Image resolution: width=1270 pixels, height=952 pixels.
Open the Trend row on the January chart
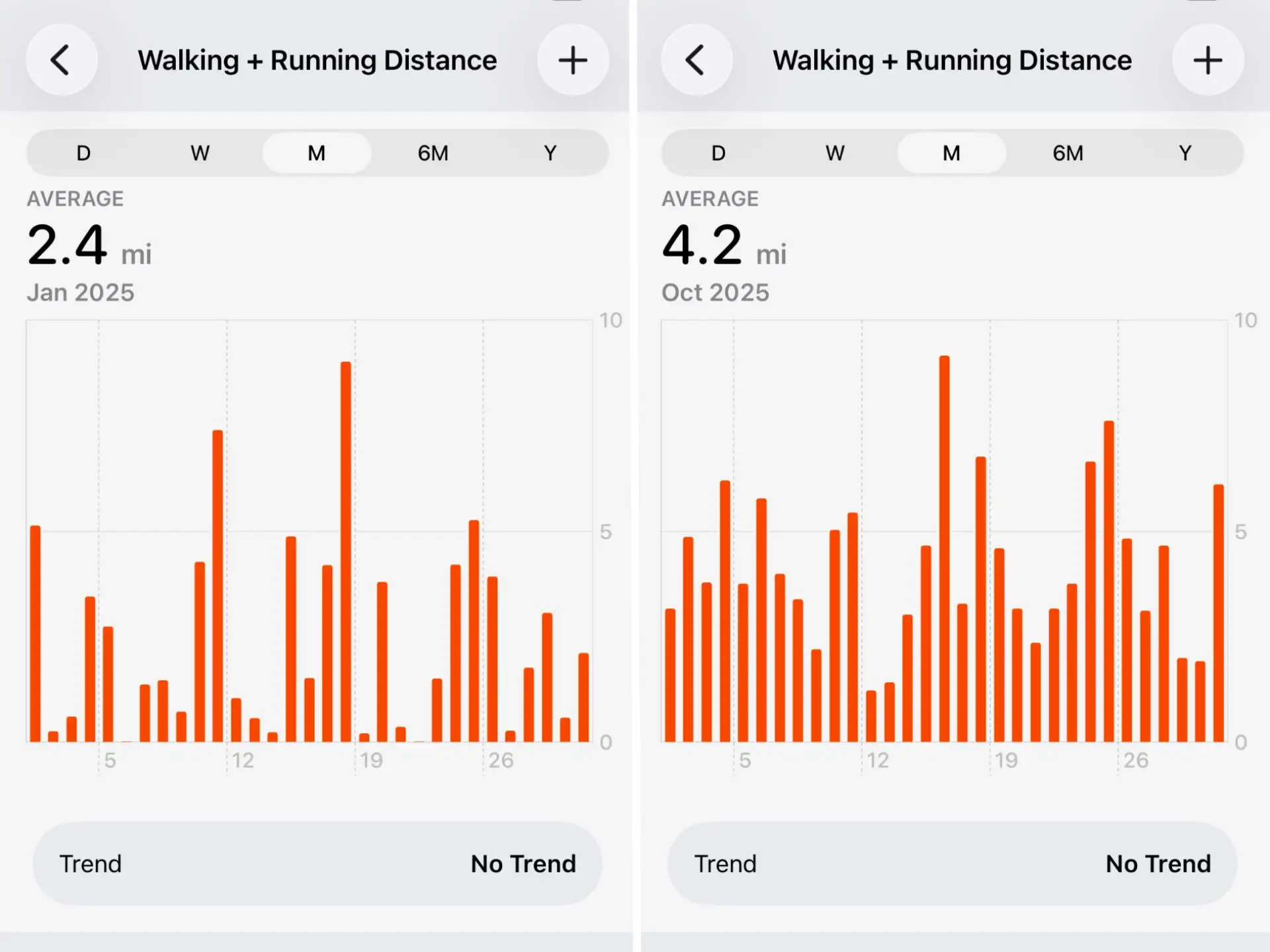[316, 863]
